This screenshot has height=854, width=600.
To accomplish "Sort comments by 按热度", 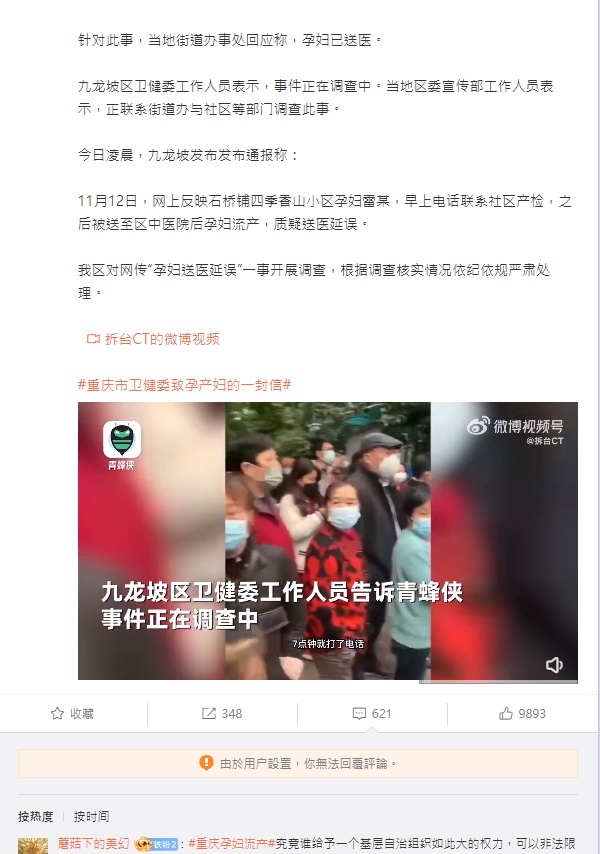I will click(35, 816).
